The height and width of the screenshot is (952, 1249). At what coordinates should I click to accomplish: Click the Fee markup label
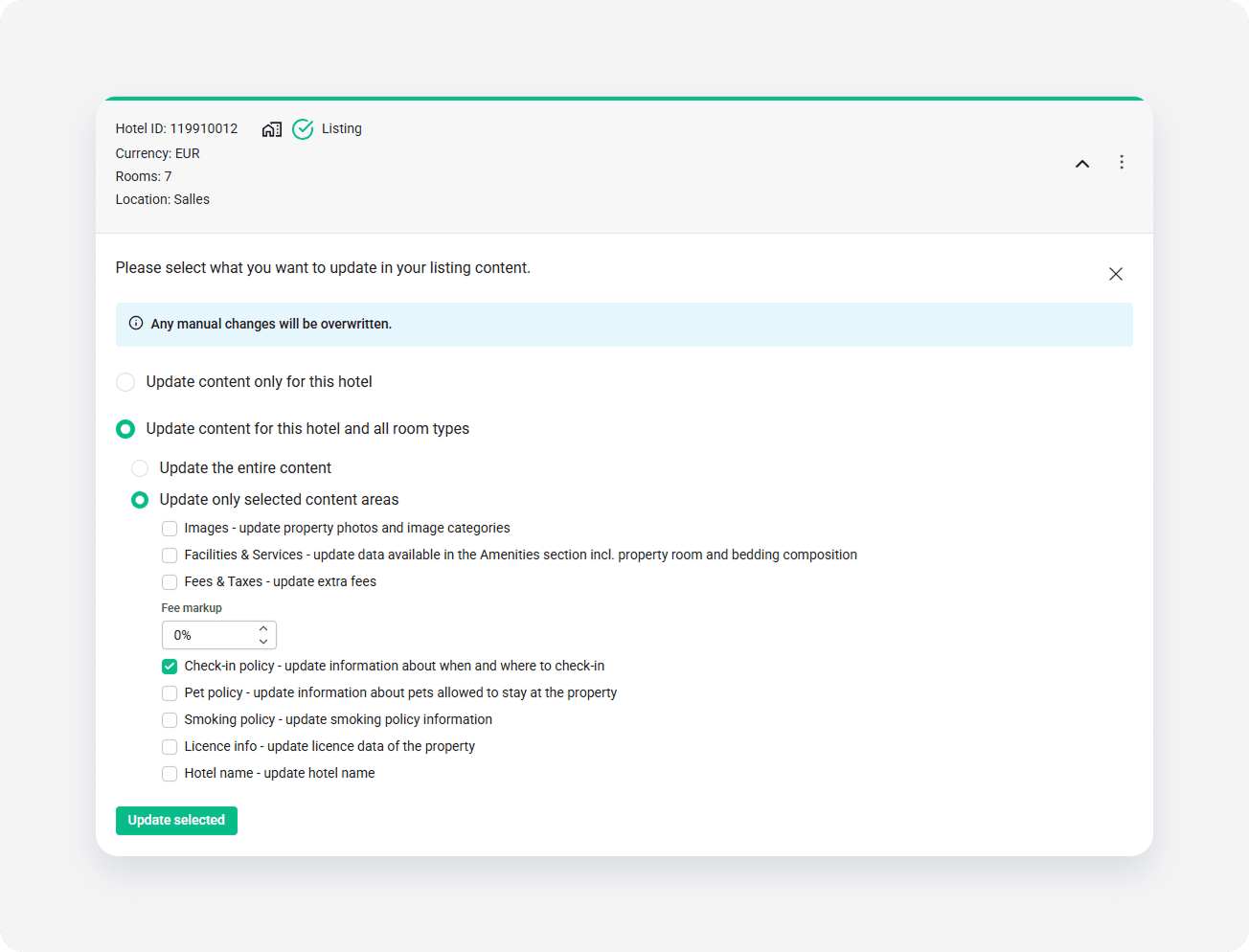click(192, 608)
